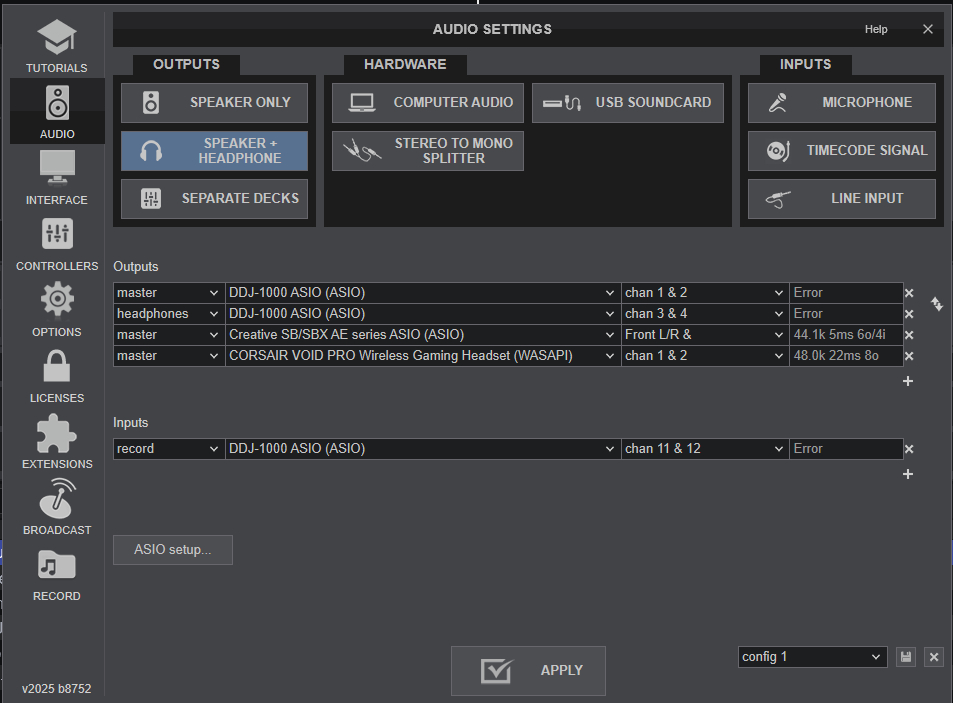Toggle Speaker + Headphone output mode
The width and height of the screenshot is (953, 703).
214,151
